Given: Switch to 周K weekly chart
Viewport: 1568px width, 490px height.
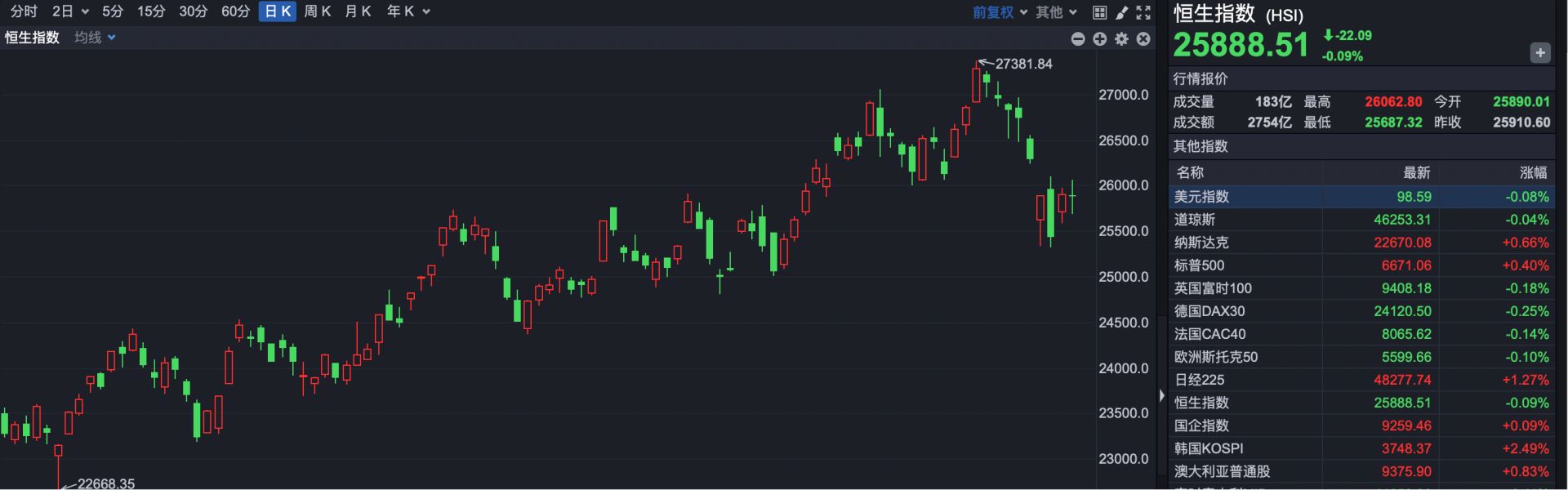Looking at the screenshot, I should point(317,11).
